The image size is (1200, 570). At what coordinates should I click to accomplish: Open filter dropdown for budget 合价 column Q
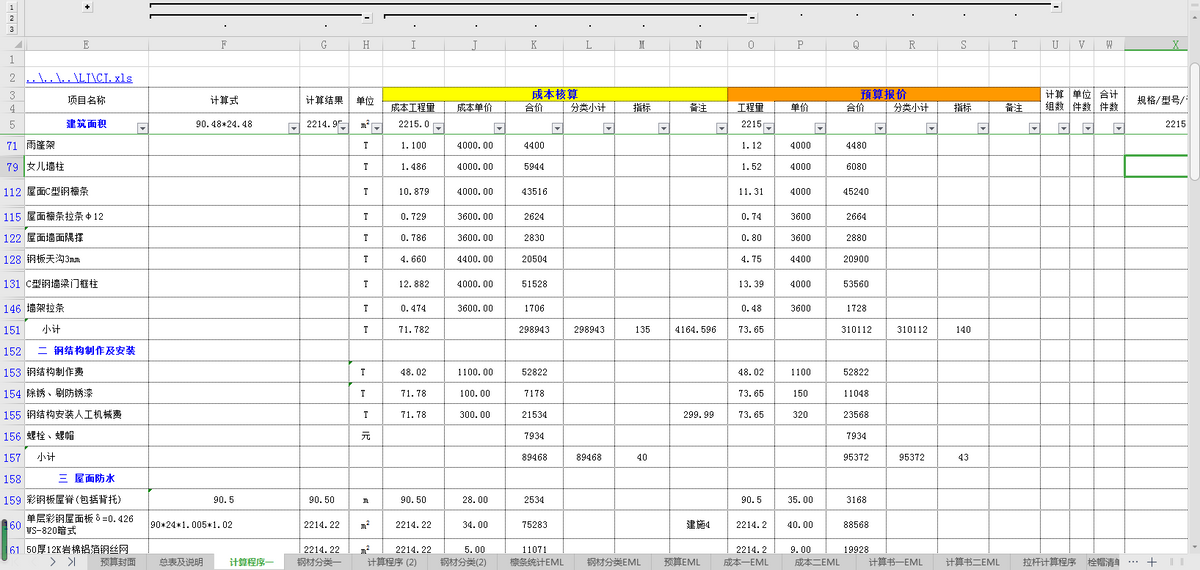880,127
